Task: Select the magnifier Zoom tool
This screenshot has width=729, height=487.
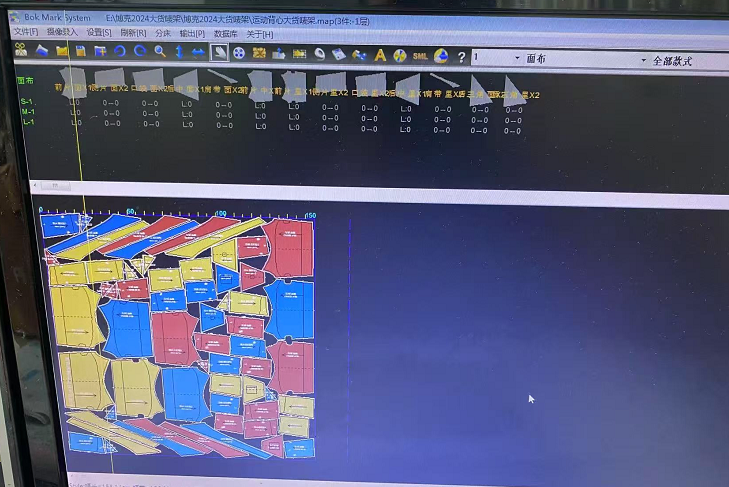Action: [x=159, y=52]
